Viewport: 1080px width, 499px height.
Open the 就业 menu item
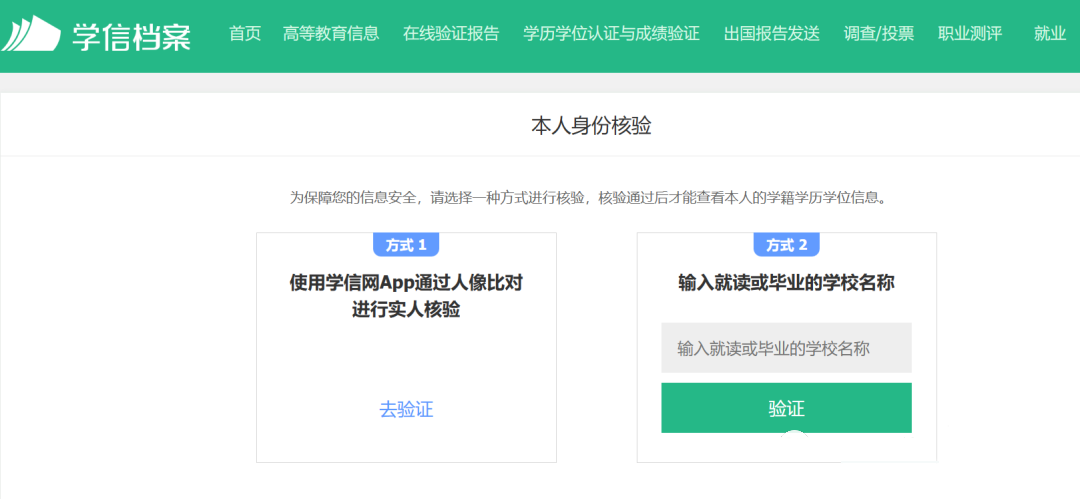(x=1050, y=34)
